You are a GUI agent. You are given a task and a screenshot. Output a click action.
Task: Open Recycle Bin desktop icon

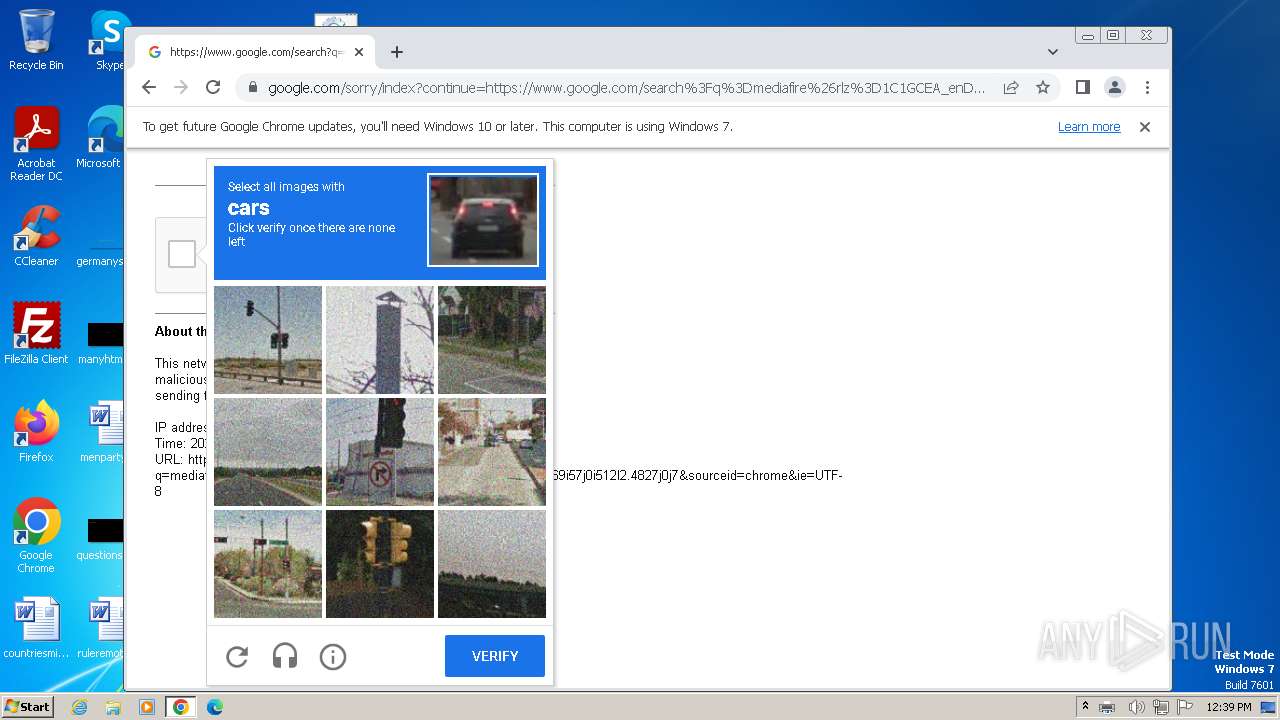pyautogui.click(x=36, y=40)
